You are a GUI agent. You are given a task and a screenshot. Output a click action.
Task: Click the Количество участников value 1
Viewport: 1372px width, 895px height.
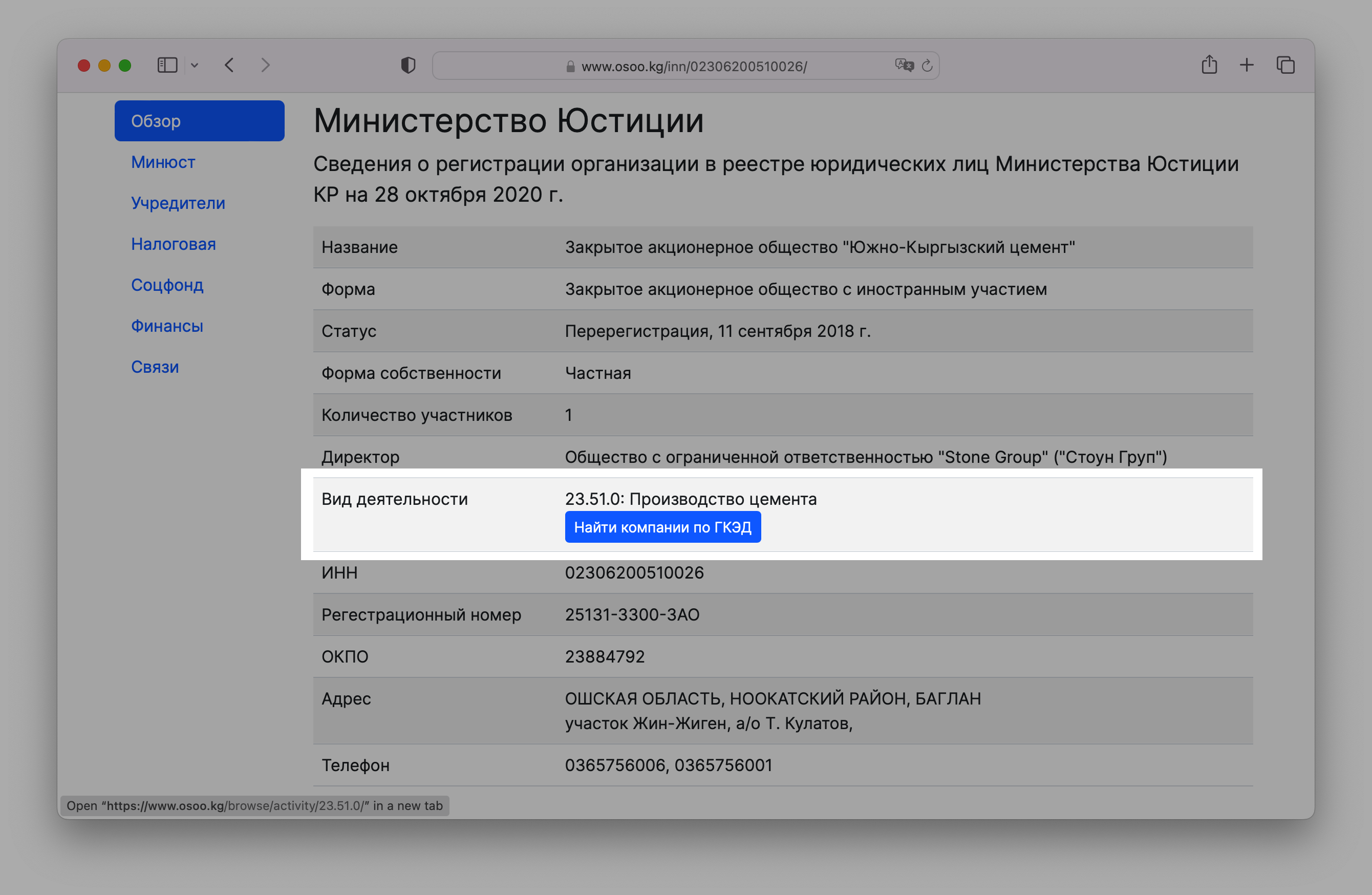click(x=568, y=415)
